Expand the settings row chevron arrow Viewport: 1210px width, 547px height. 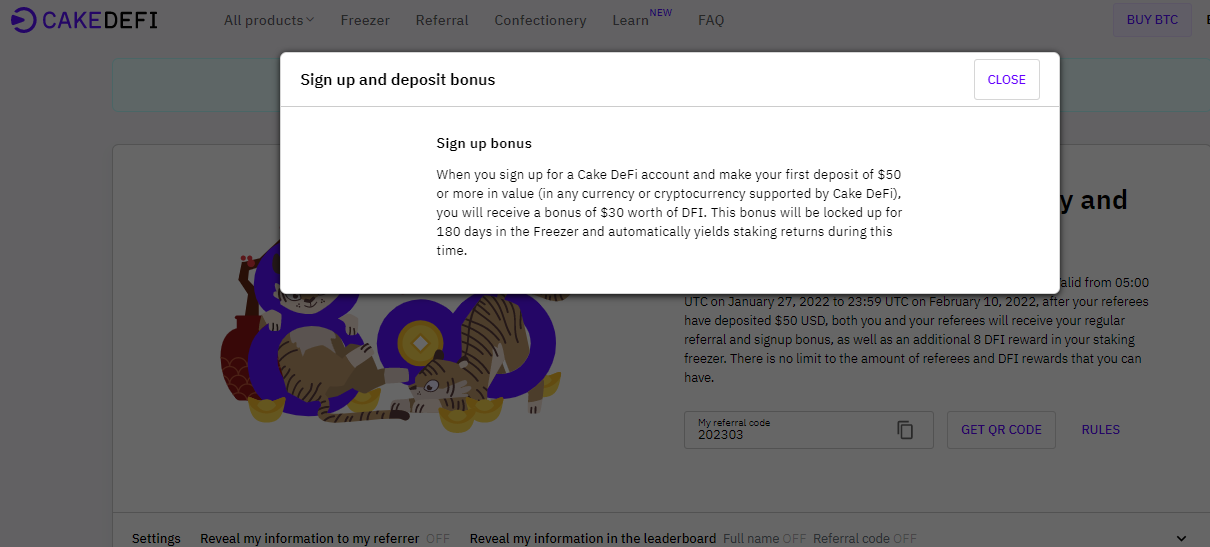click(x=1182, y=539)
